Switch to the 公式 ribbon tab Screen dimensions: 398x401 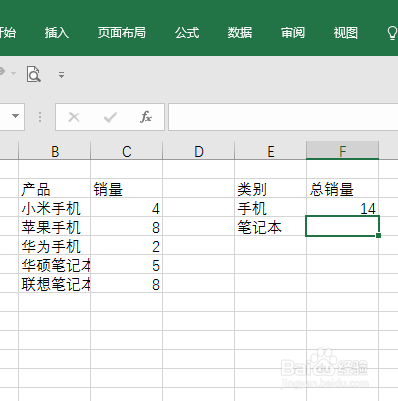pos(187,33)
